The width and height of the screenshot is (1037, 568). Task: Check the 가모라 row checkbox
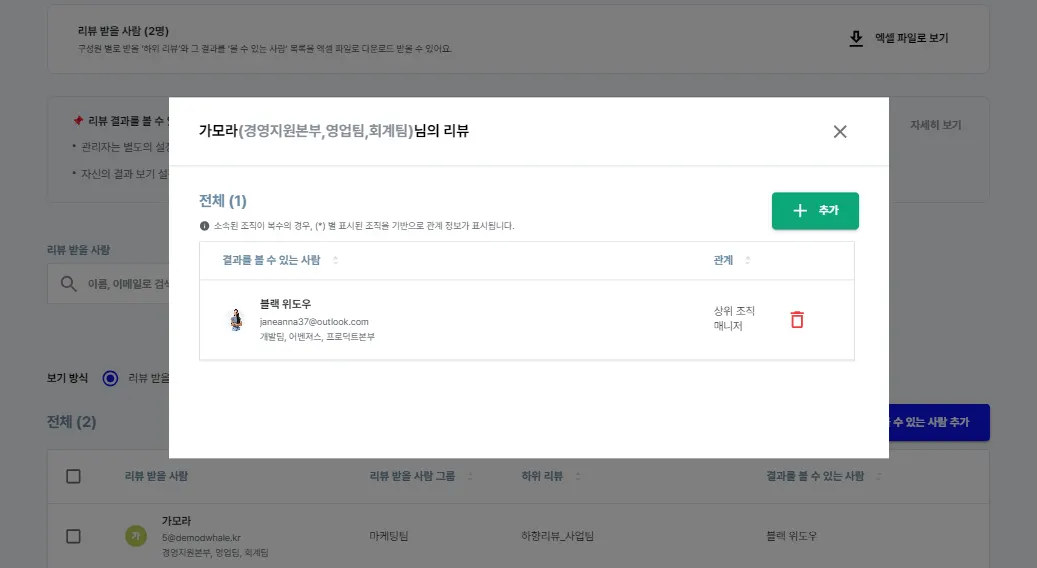point(73,536)
